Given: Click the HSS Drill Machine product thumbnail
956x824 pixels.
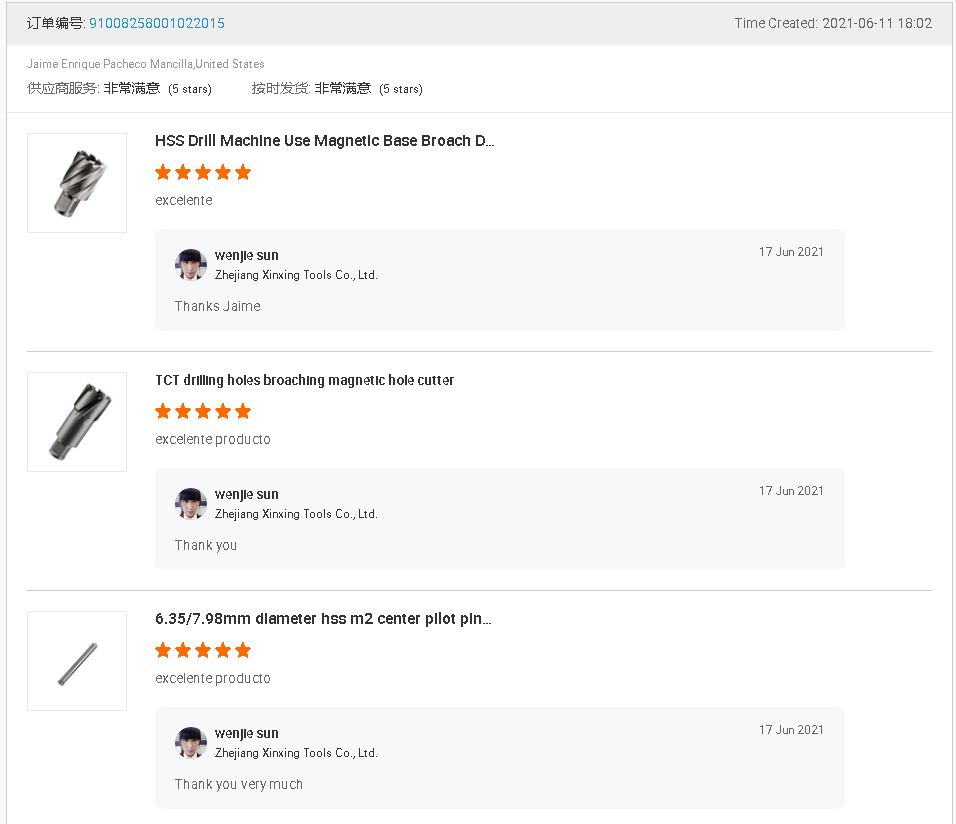Looking at the screenshot, I should coord(77,183).
